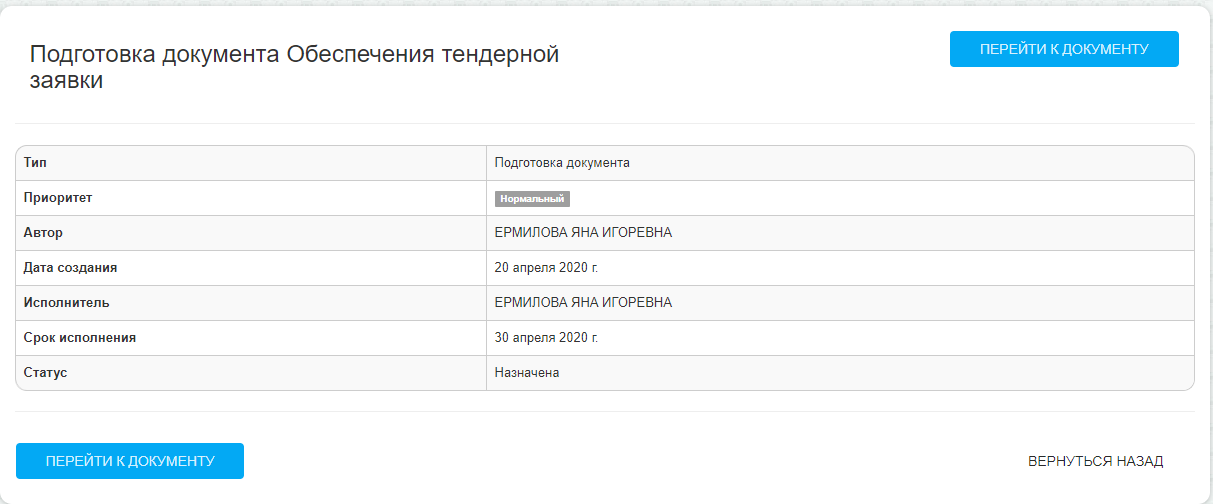Select the Тип row label

click(x=35, y=163)
